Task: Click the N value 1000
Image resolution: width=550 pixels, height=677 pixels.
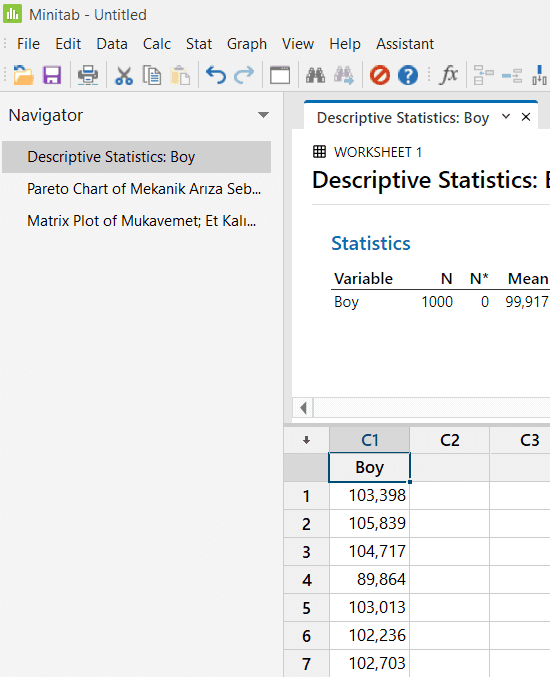Action: coord(437,301)
